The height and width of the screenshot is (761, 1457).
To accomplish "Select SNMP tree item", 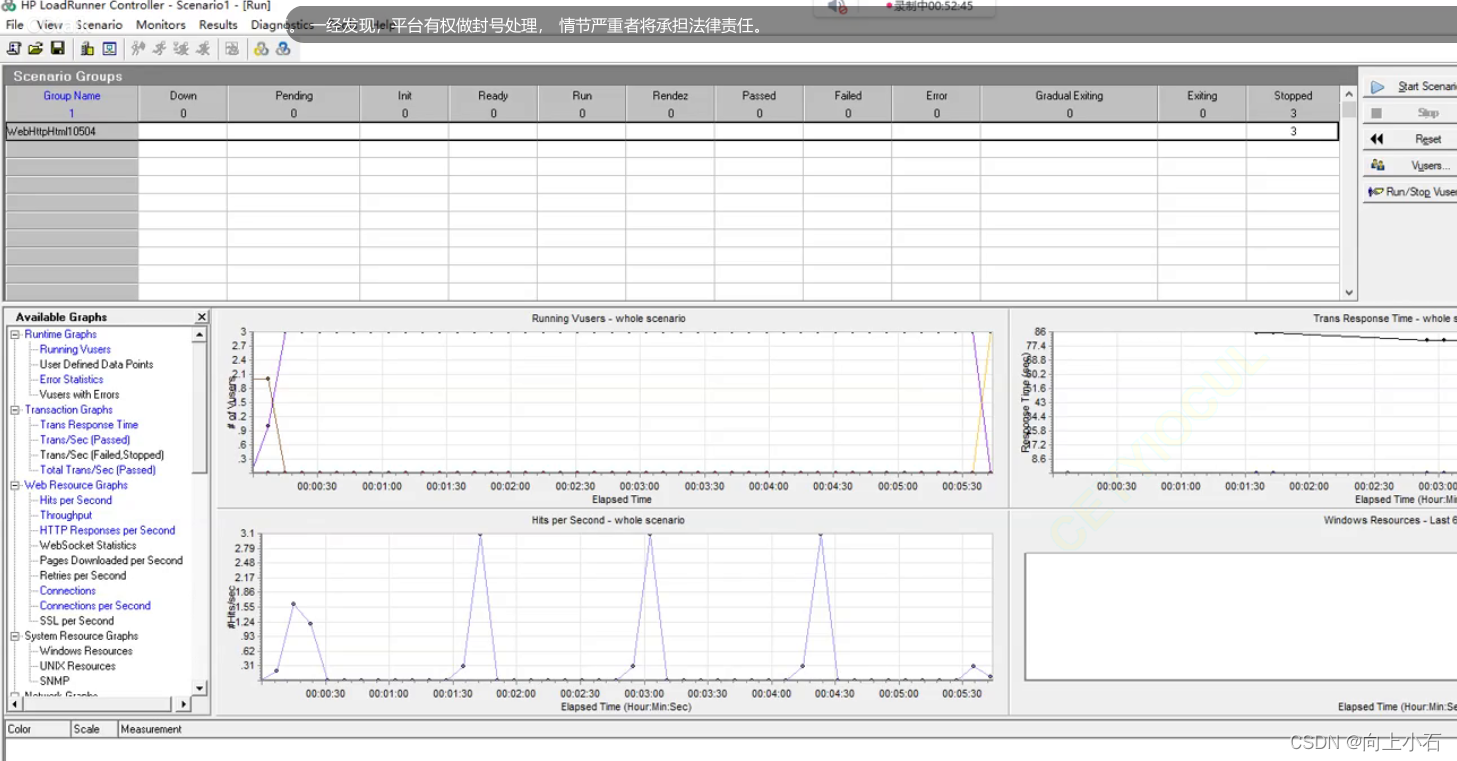I will point(55,681).
